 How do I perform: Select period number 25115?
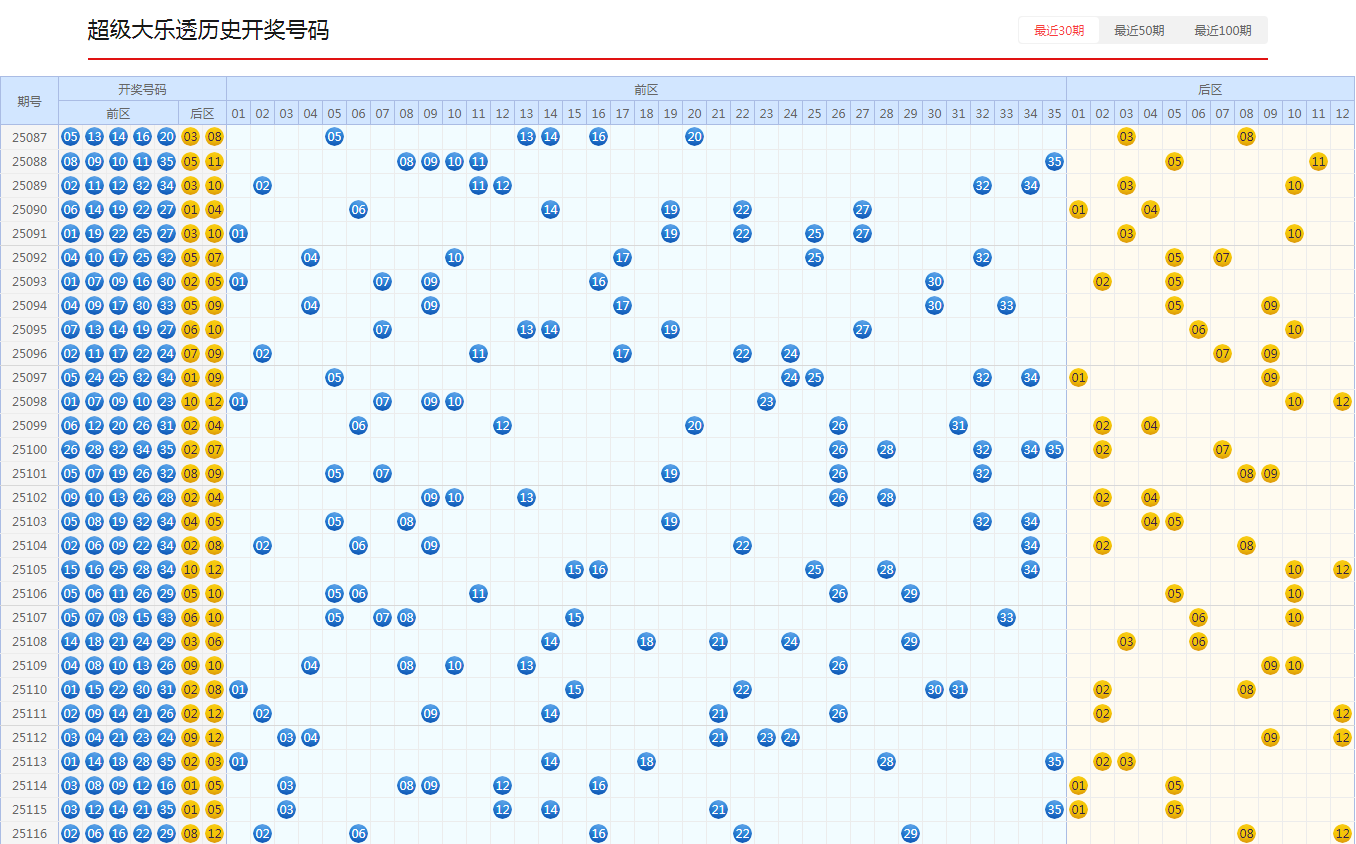[x=29, y=809]
